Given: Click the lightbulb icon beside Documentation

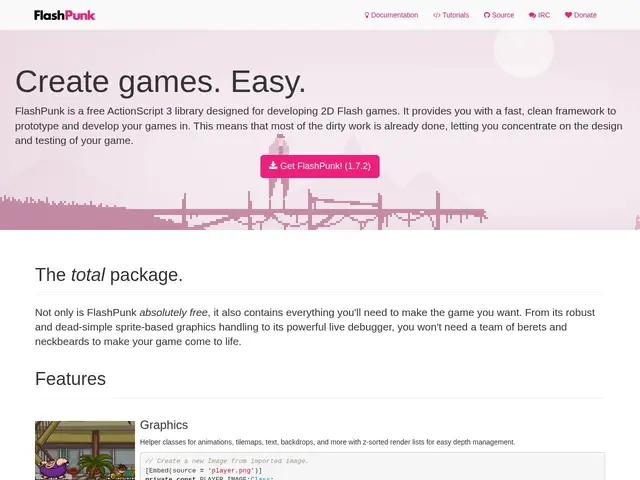Looking at the screenshot, I should coord(367,15).
